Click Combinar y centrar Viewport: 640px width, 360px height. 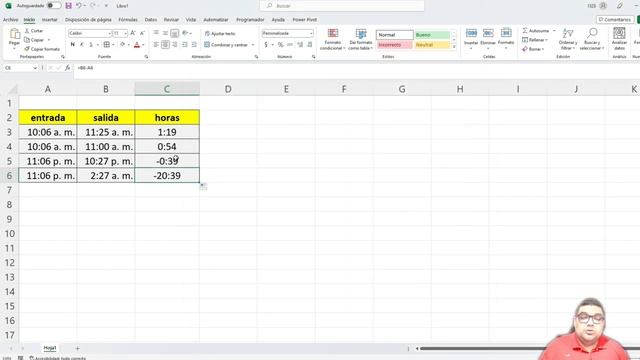pos(227,45)
